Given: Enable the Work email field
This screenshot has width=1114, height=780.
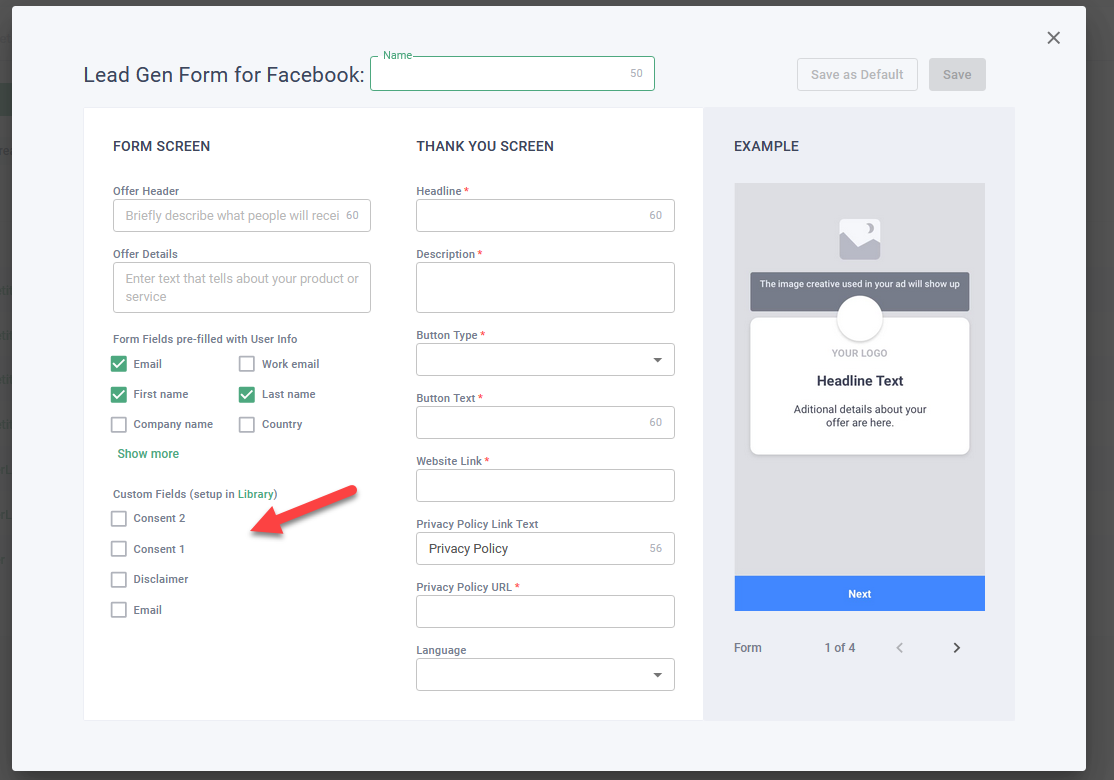Looking at the screenshot, I should click(247, 364).
